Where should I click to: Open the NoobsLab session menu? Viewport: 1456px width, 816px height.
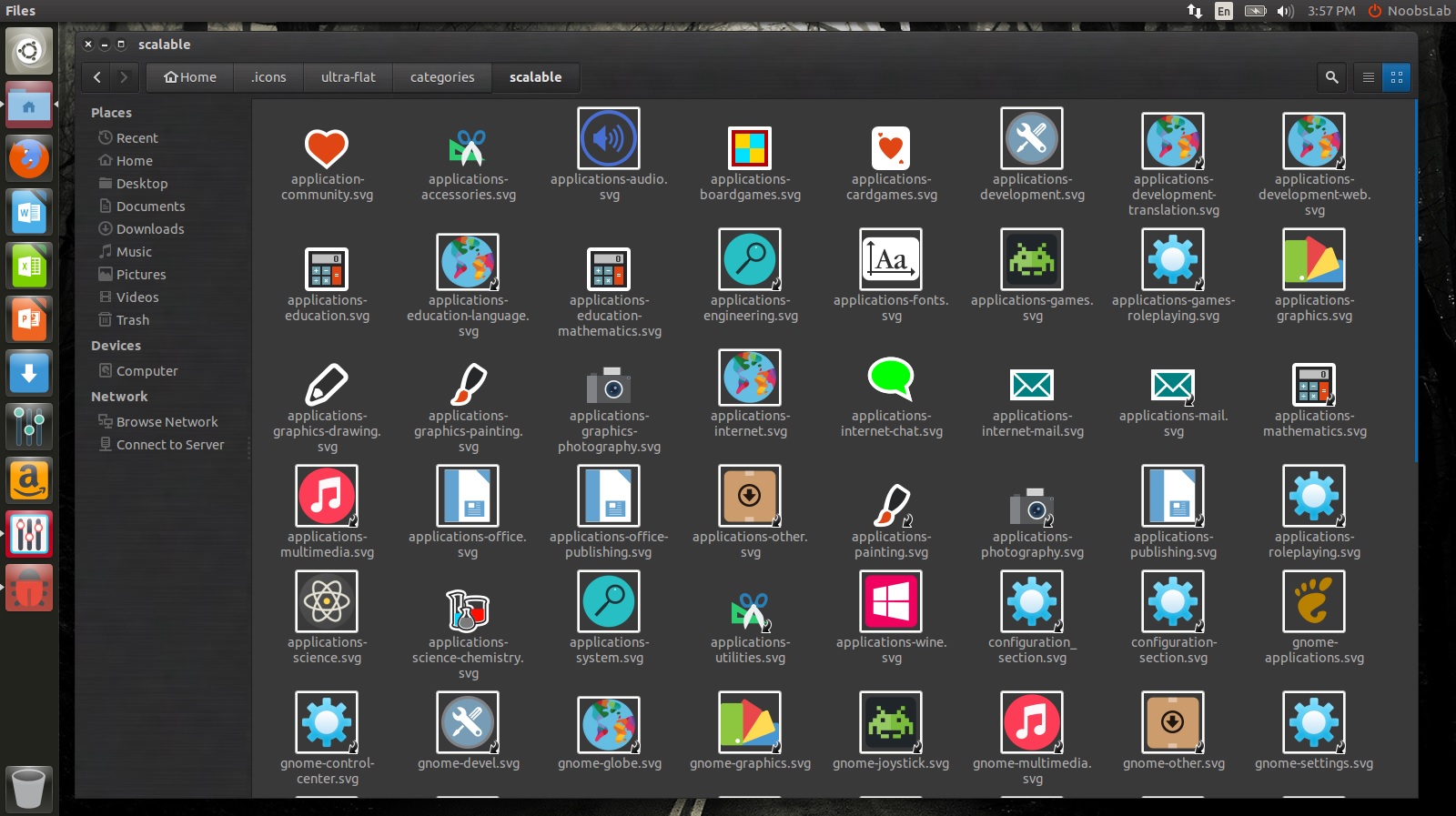click(1409, 11)
